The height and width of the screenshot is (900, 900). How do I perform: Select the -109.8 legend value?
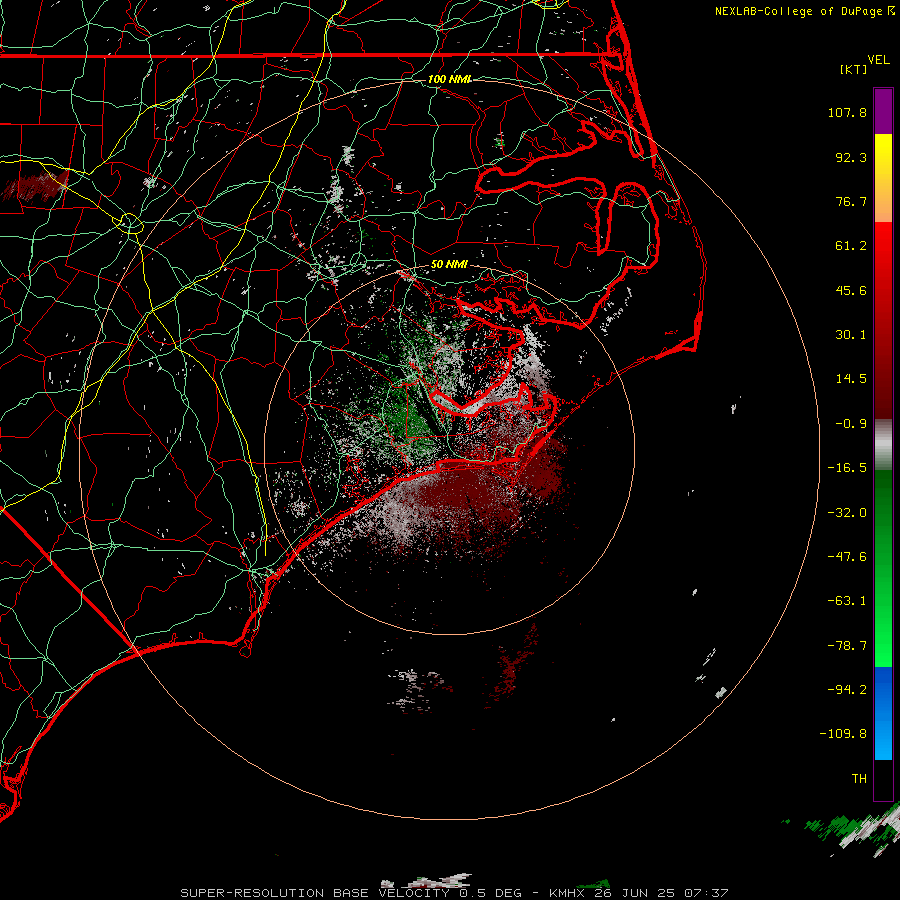pos(843,734)
